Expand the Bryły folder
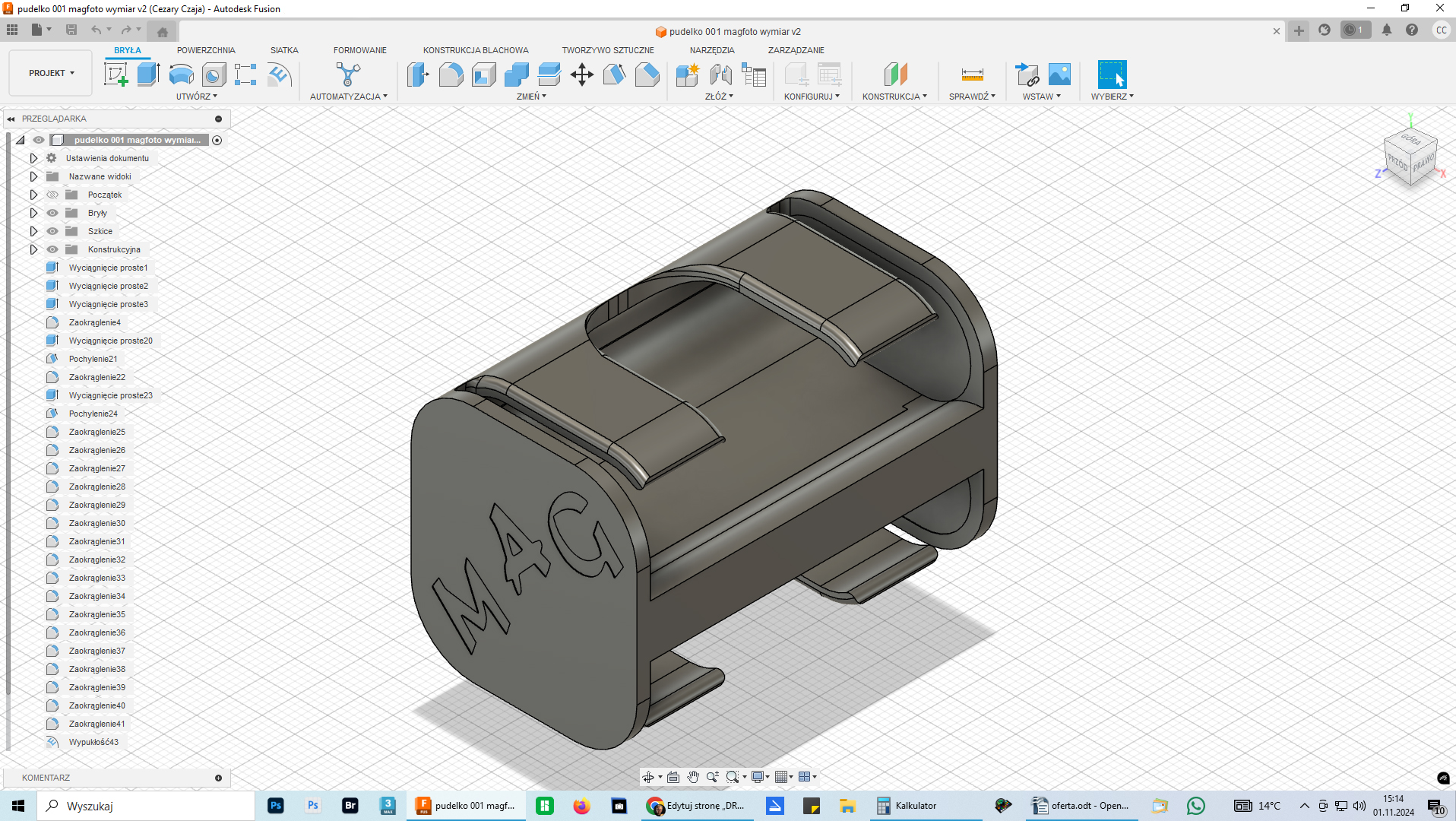 point(33,213)
